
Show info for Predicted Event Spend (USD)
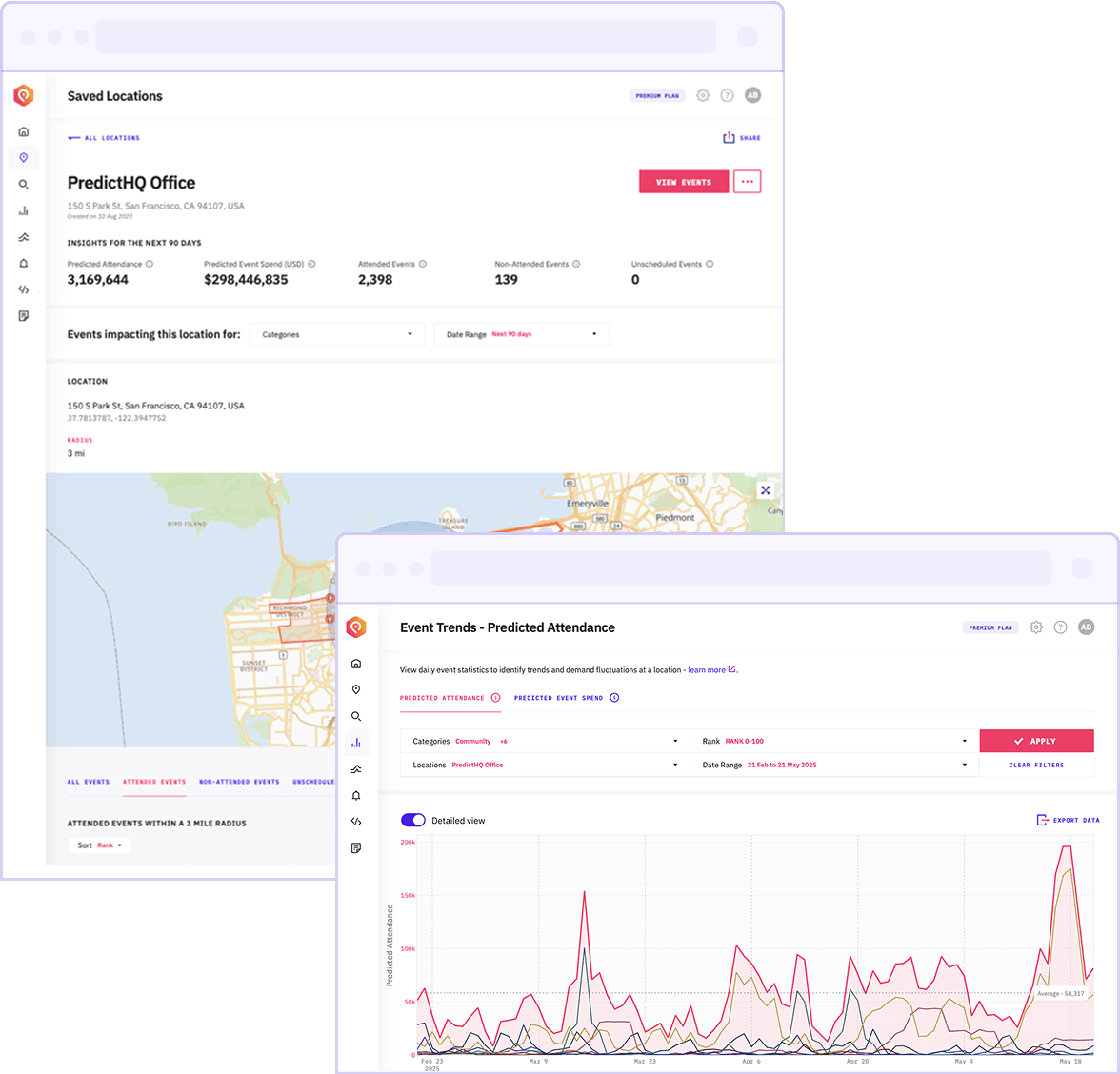pos(311,264)
